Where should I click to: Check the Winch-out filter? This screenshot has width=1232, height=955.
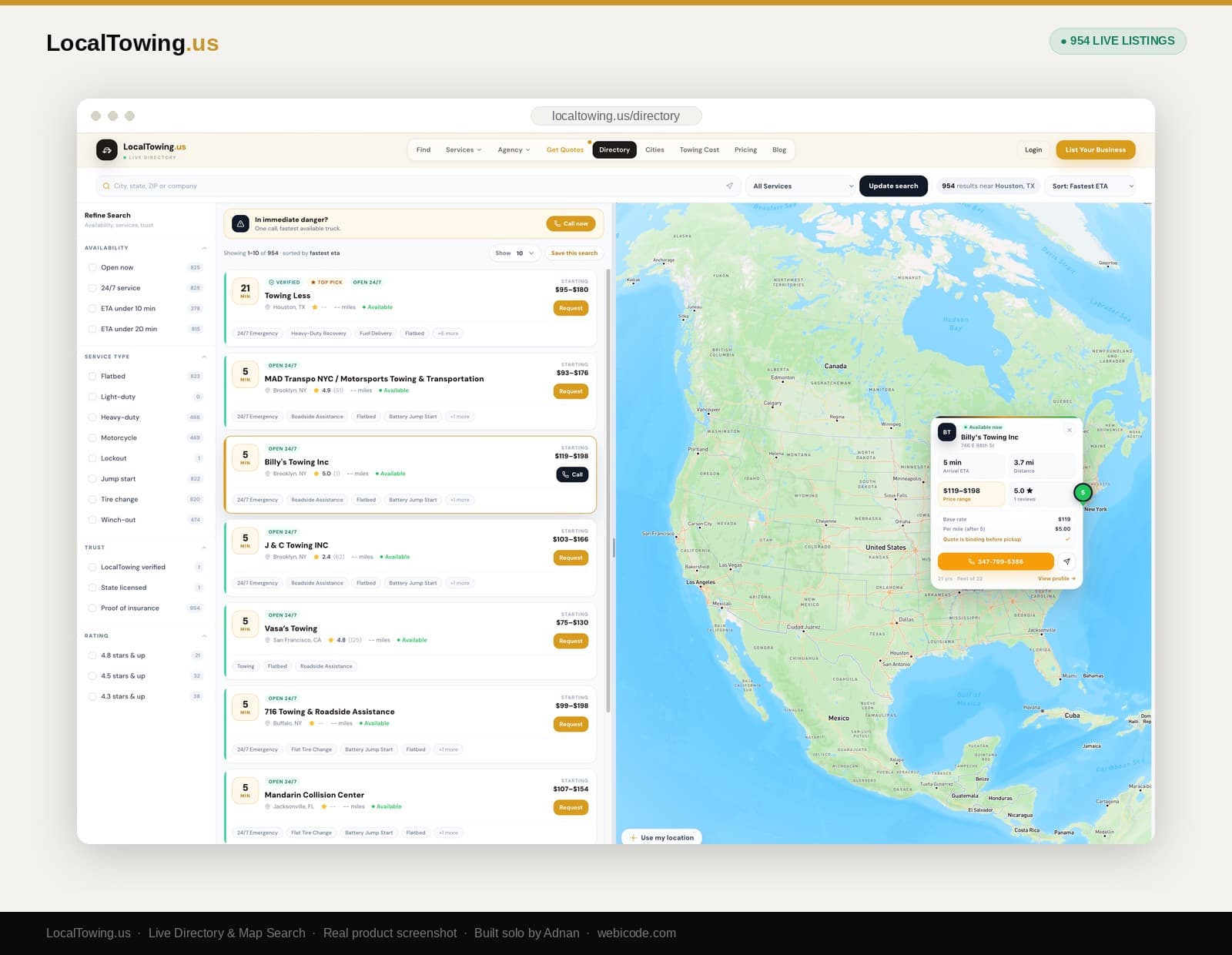[92, 520]
